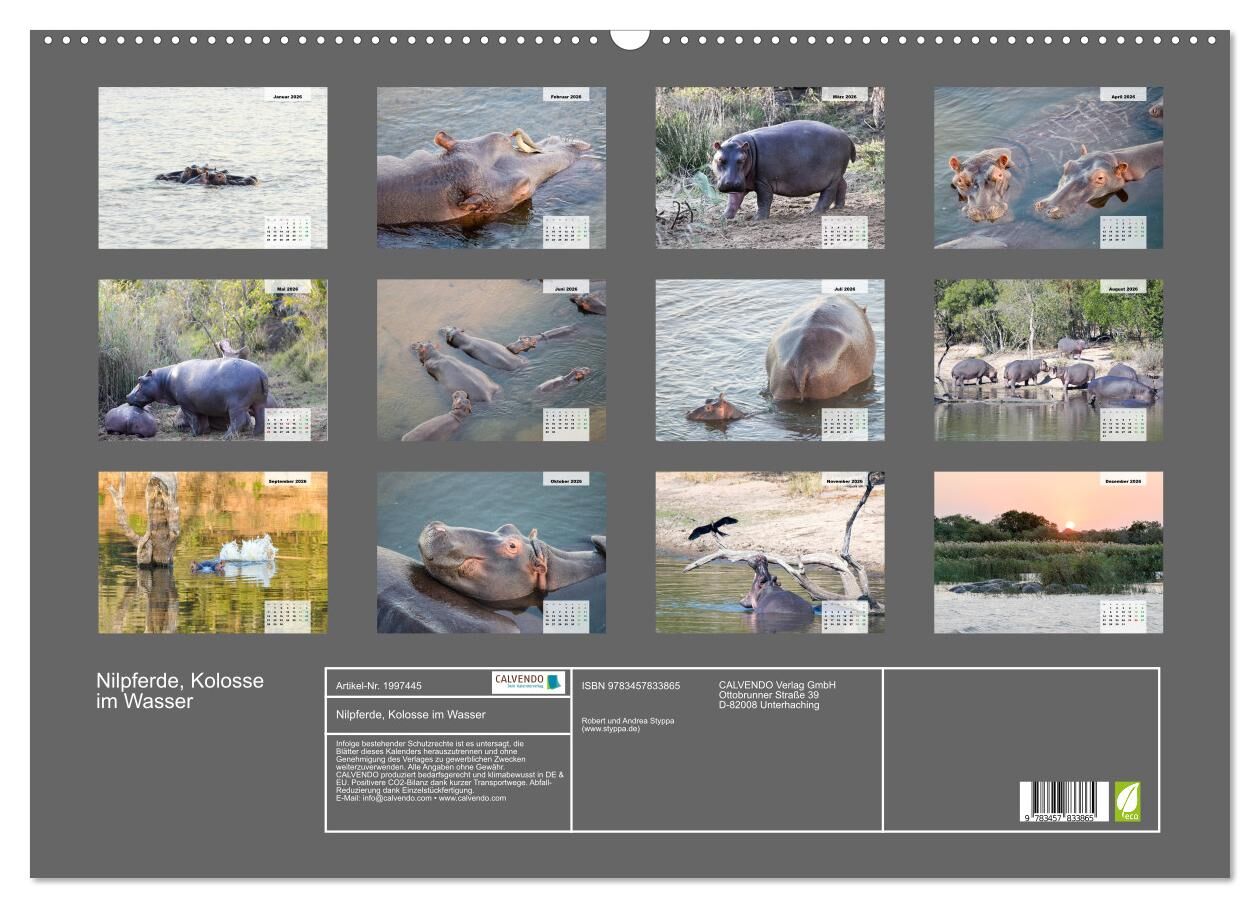
Task: Open the Januar 2026 hippo thumbnail
Action: (x=212, y=167)
